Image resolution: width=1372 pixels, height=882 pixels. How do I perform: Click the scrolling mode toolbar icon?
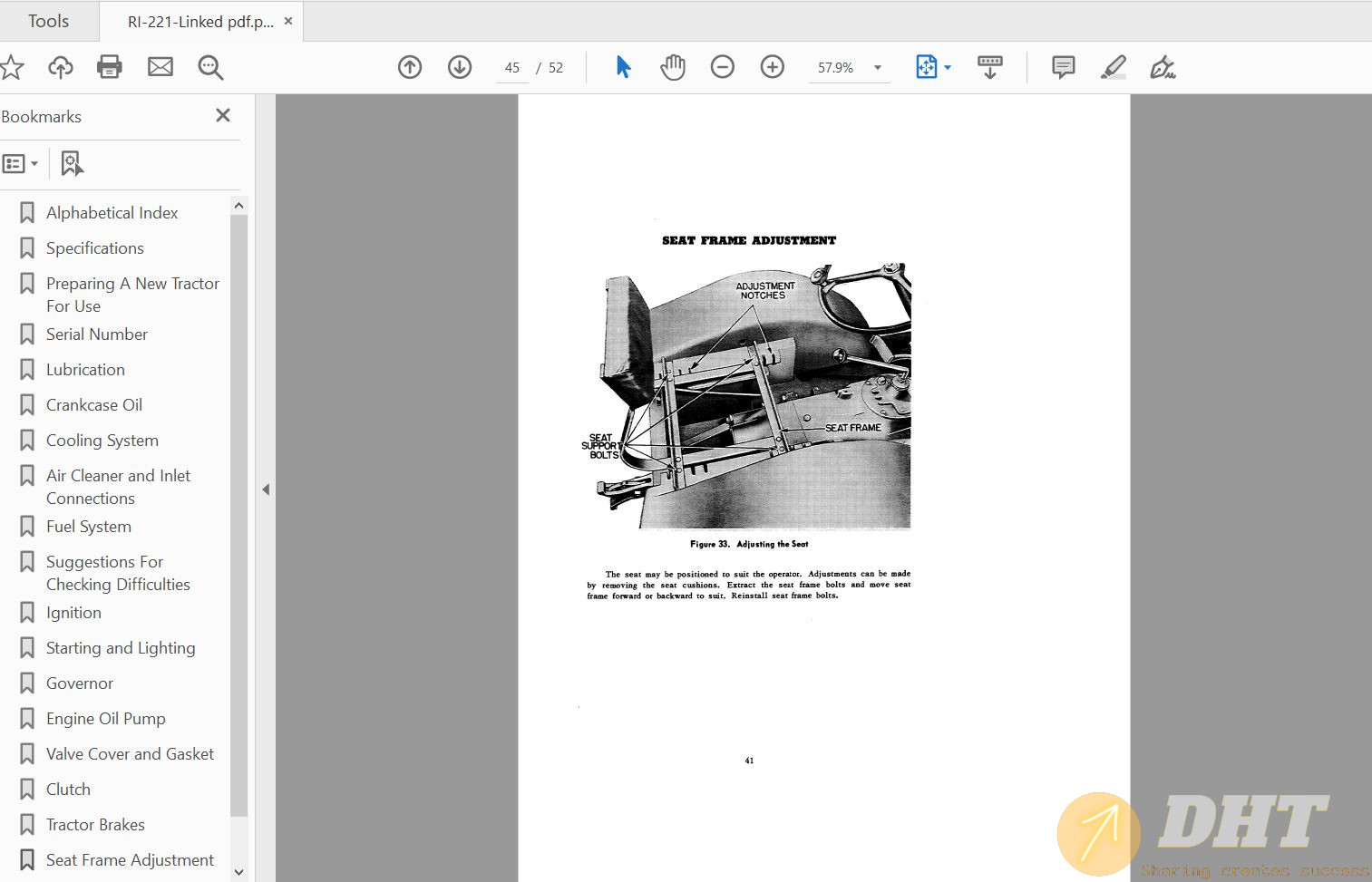click(990, 67)
